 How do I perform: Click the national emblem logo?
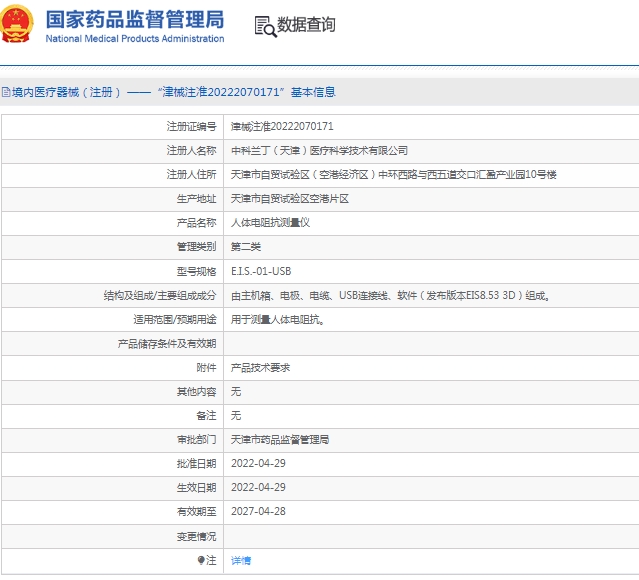[x=15, y=24]
